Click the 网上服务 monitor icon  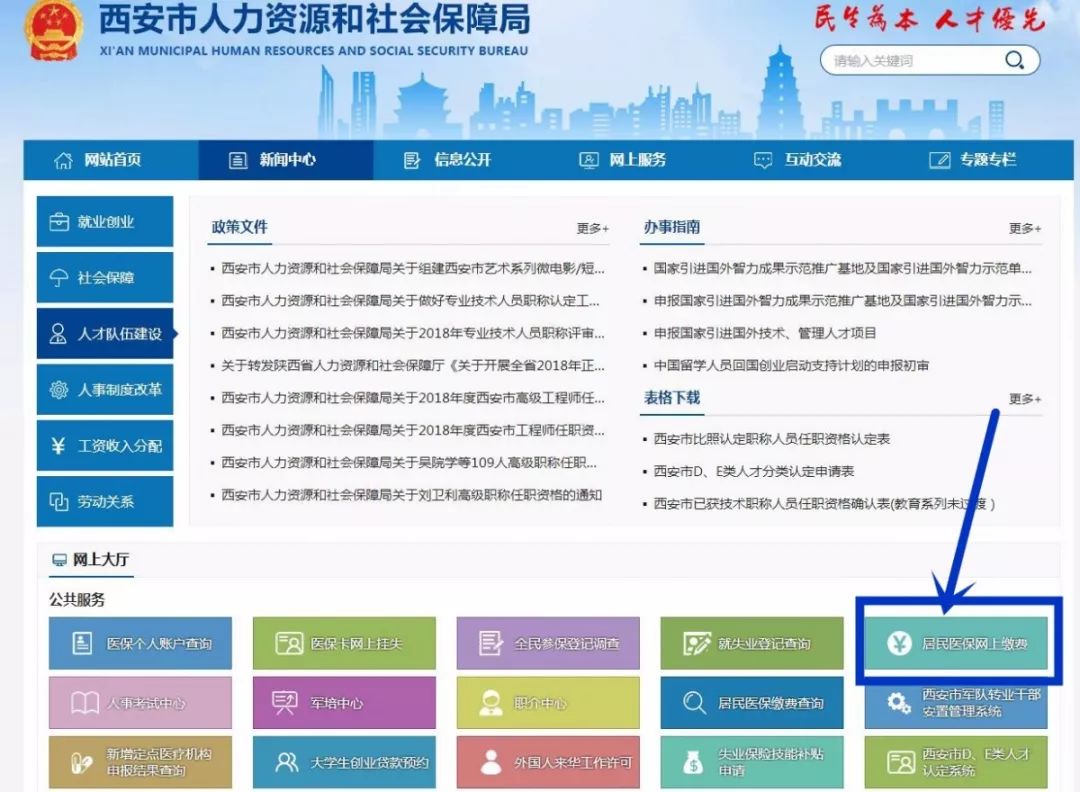coord(588,160)
